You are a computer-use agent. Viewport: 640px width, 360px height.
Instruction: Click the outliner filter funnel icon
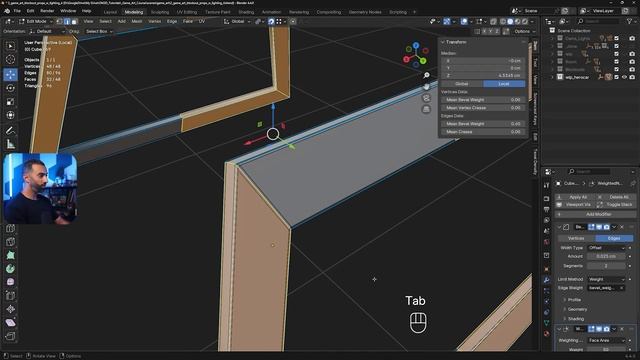629,21
